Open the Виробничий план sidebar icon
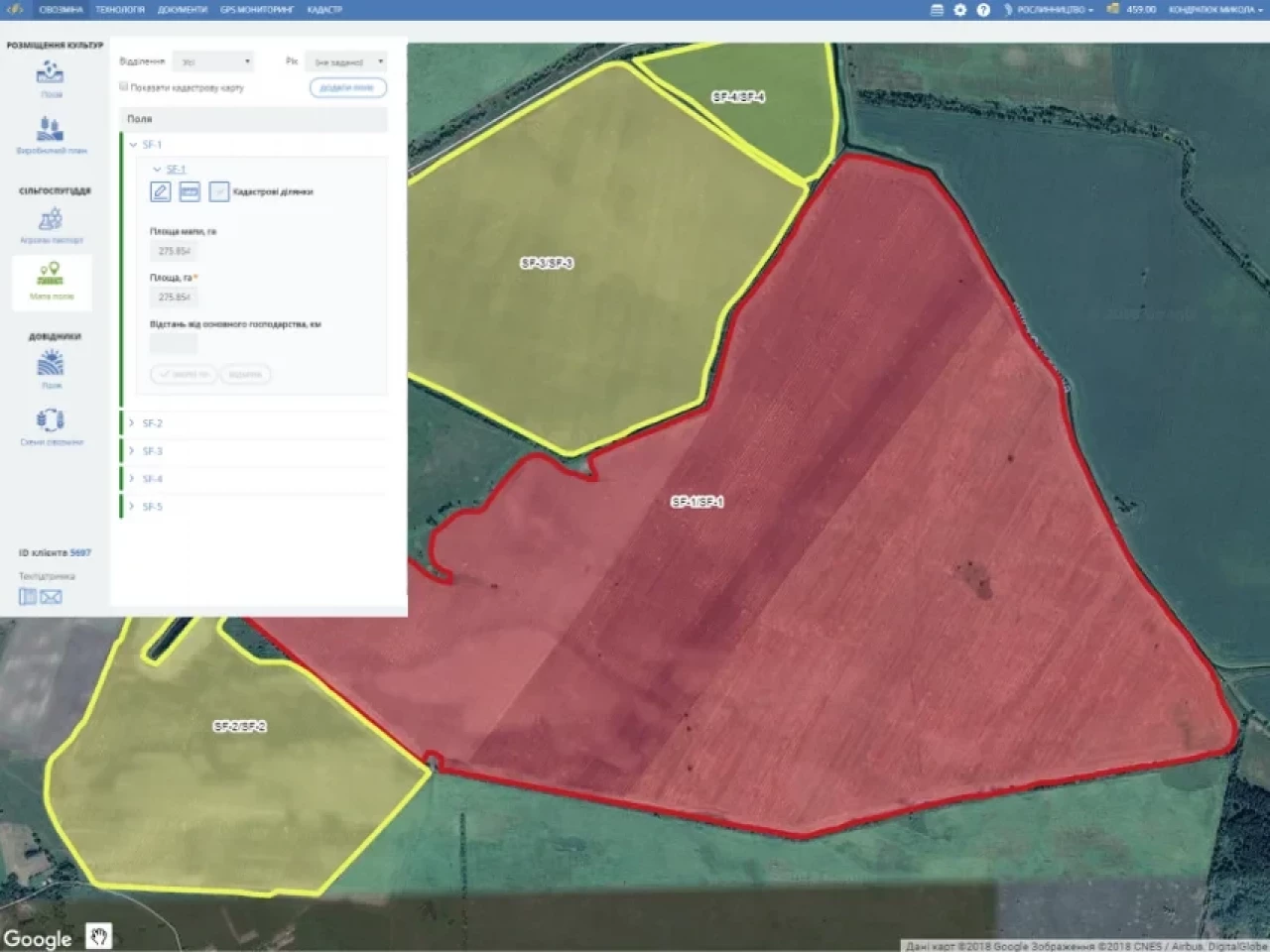1270x952 pixels. 51,129
